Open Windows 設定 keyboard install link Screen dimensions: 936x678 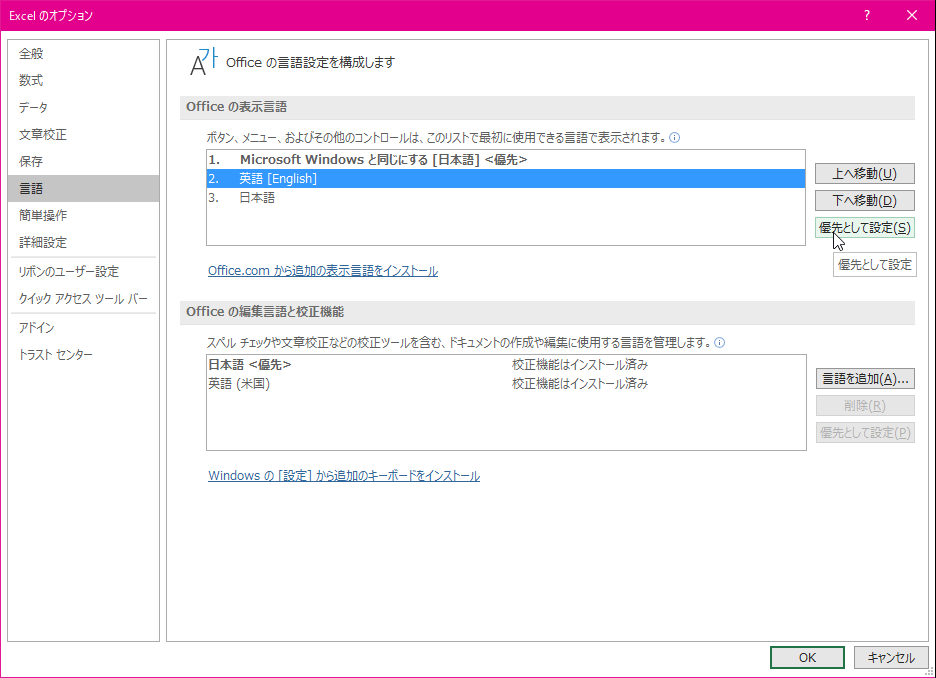(344, 476)
